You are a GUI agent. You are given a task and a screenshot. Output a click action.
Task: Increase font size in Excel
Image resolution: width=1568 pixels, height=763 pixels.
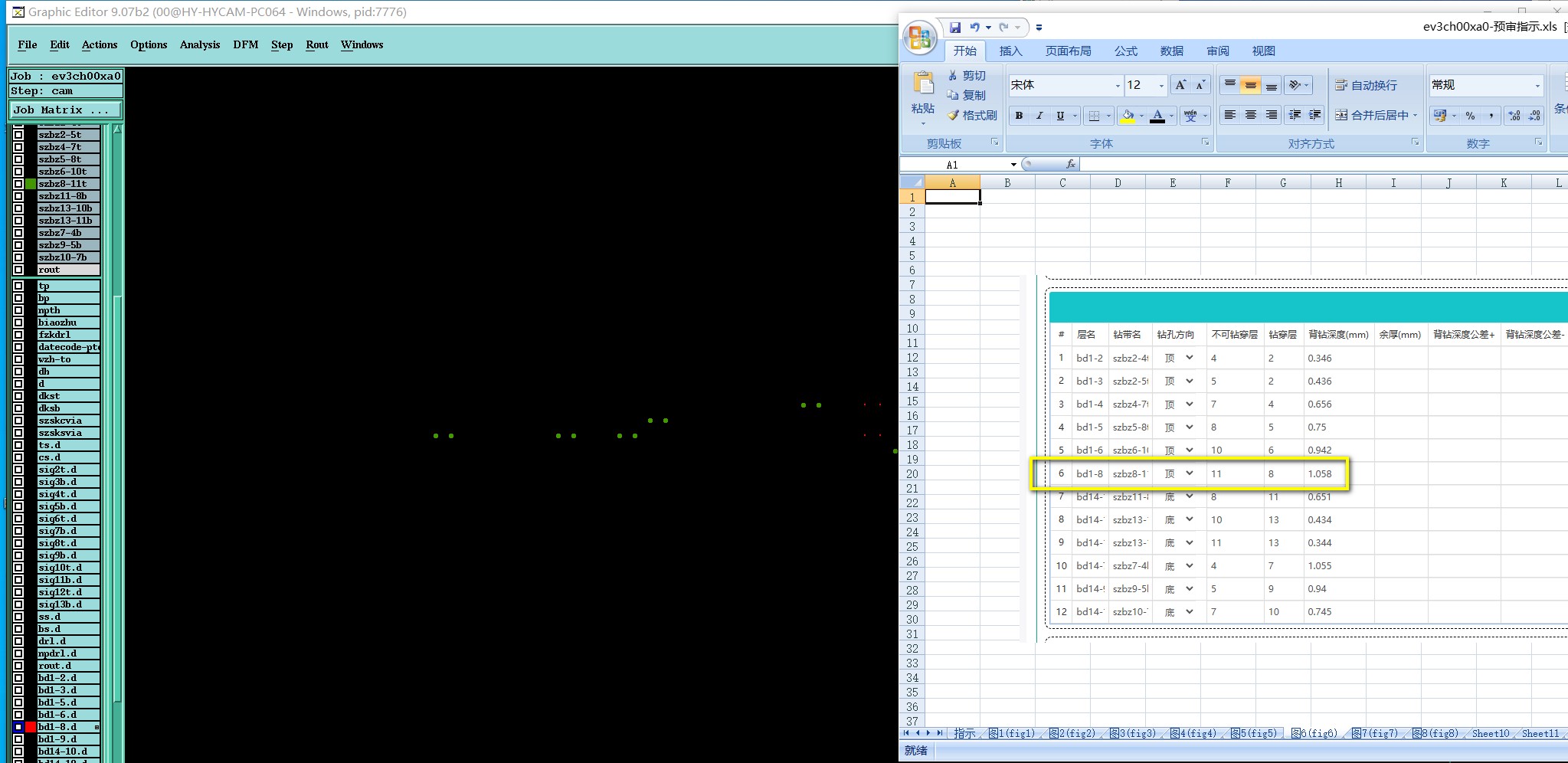click(1180, 85)
